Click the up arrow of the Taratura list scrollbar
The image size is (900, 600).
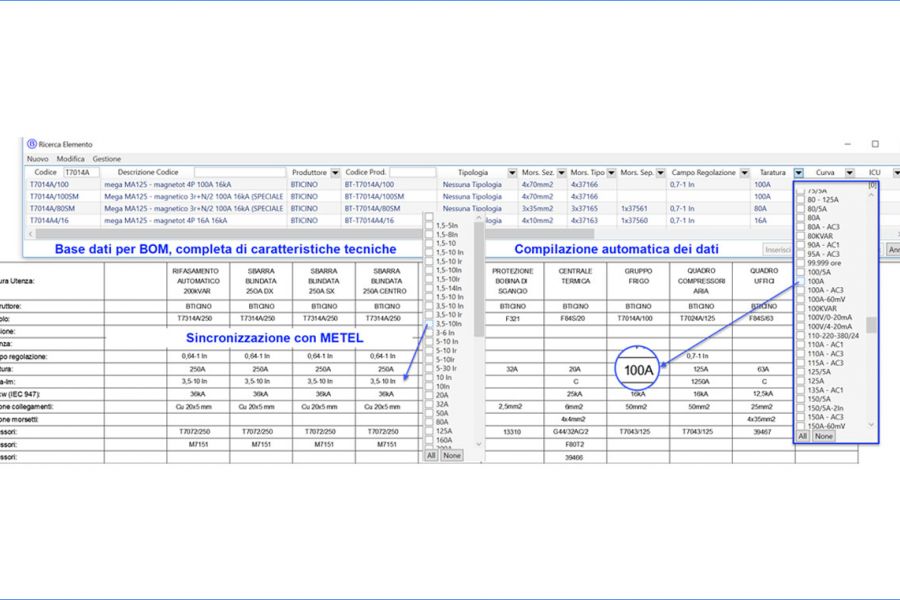[x=871, y=195]
